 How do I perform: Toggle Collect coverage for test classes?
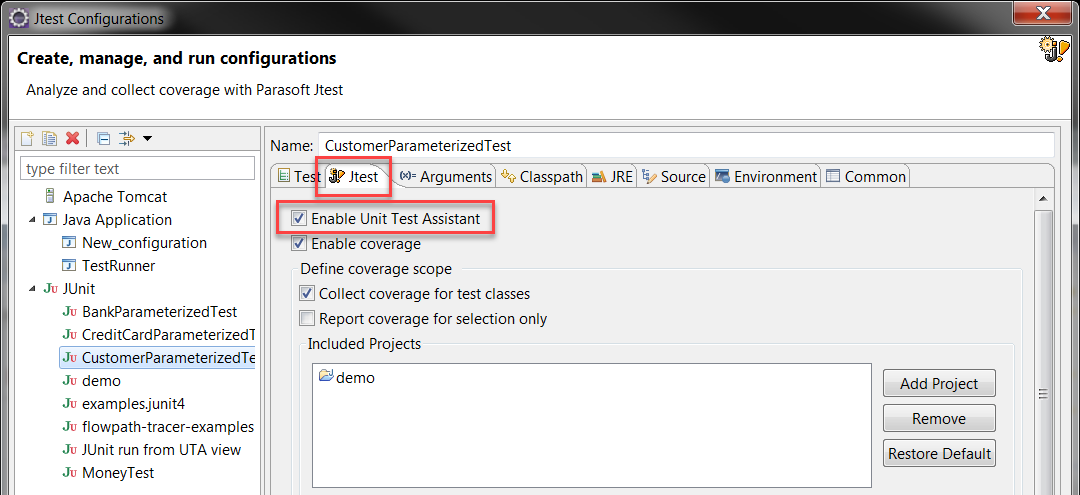click(x=307, y=294)
